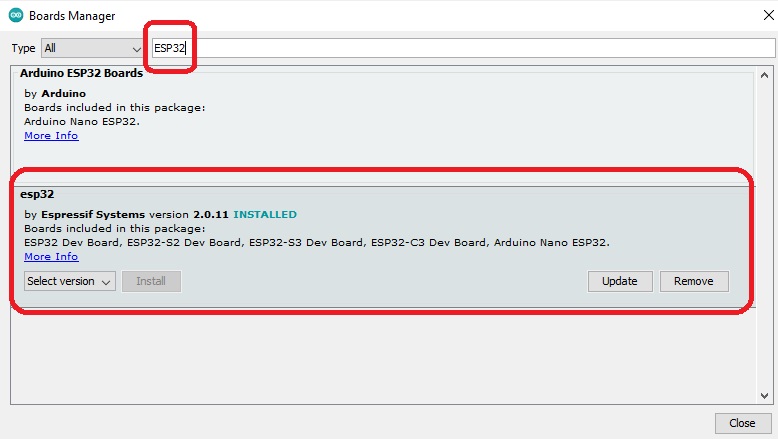Click the Espressif Systems author text
Viewport: 778px width, 439px height.
[93, 214]
